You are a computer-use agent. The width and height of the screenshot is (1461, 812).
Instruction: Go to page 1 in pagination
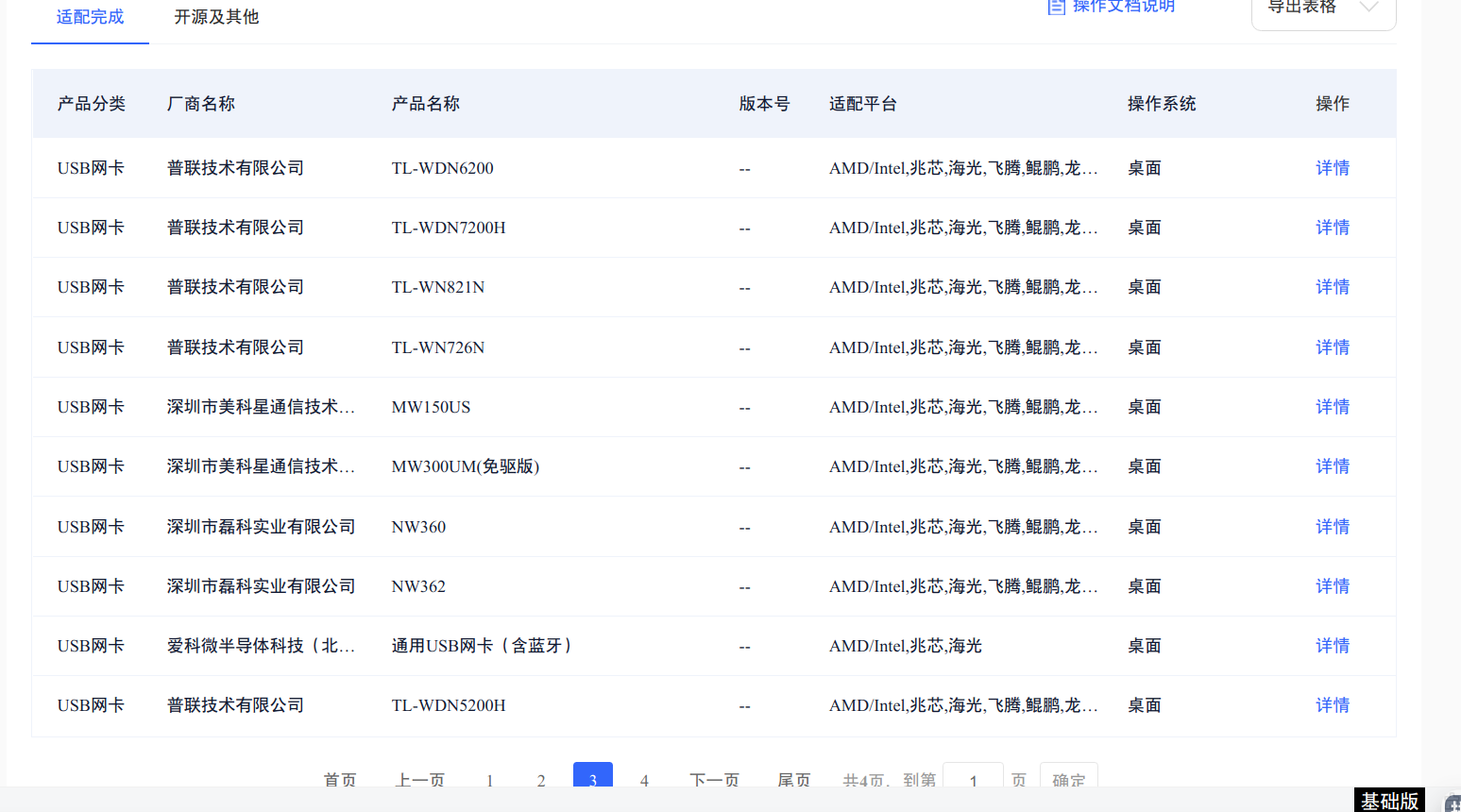pyautogui.click(x=489, y=780)
